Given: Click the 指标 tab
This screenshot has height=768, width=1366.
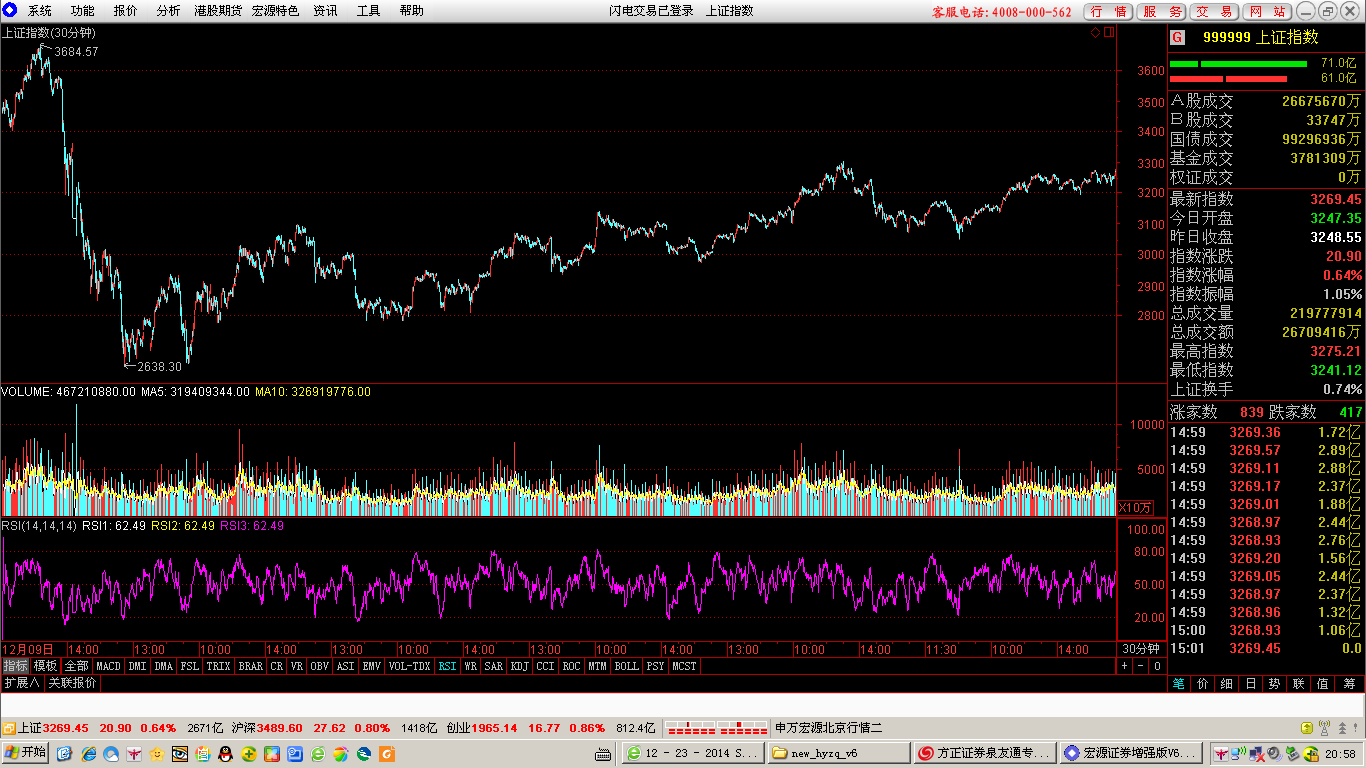Looking at the screenshot, I should [x=15, y=666].
